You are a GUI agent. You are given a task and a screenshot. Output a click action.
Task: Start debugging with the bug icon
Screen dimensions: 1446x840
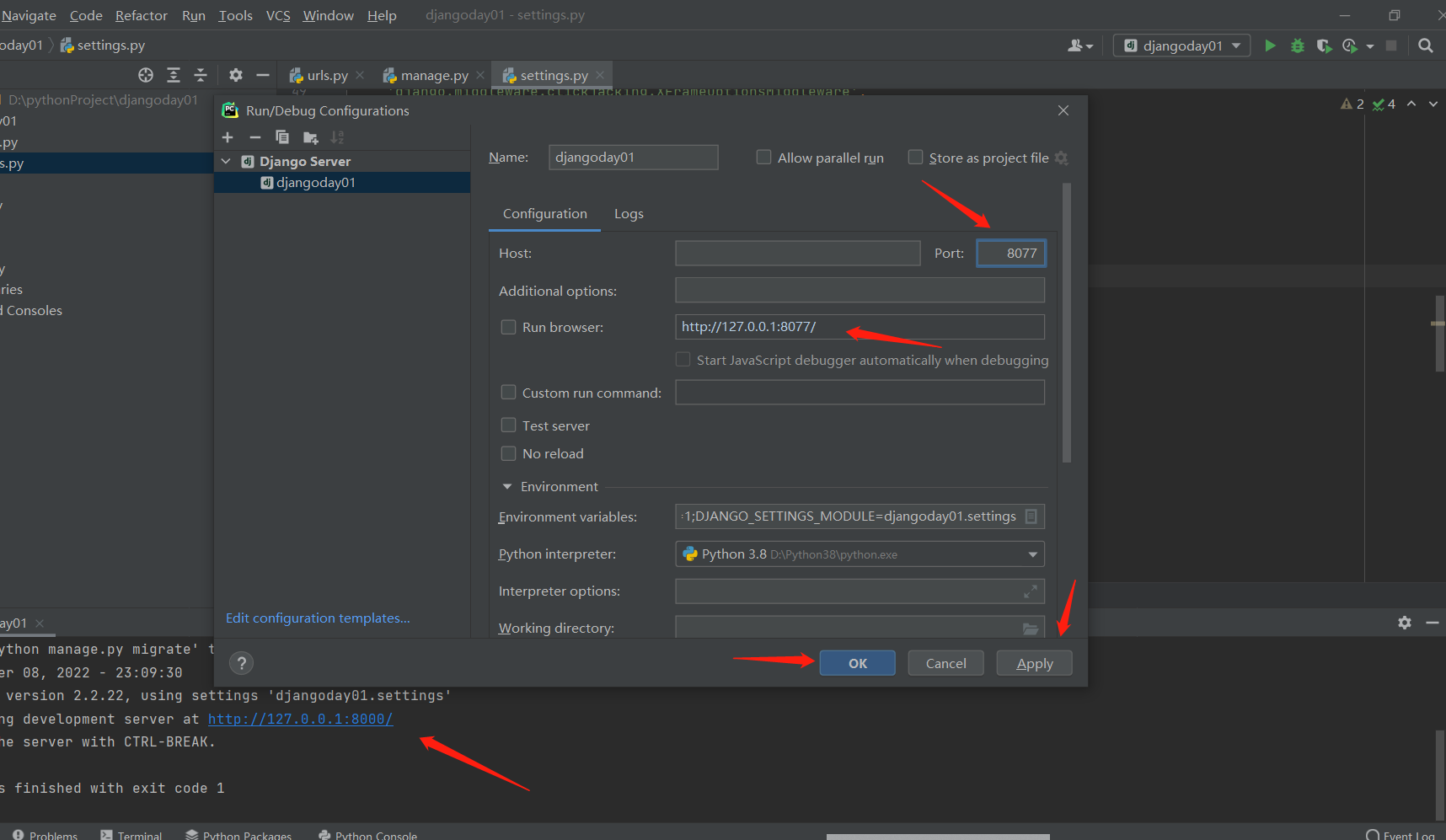click(1298, 45)
